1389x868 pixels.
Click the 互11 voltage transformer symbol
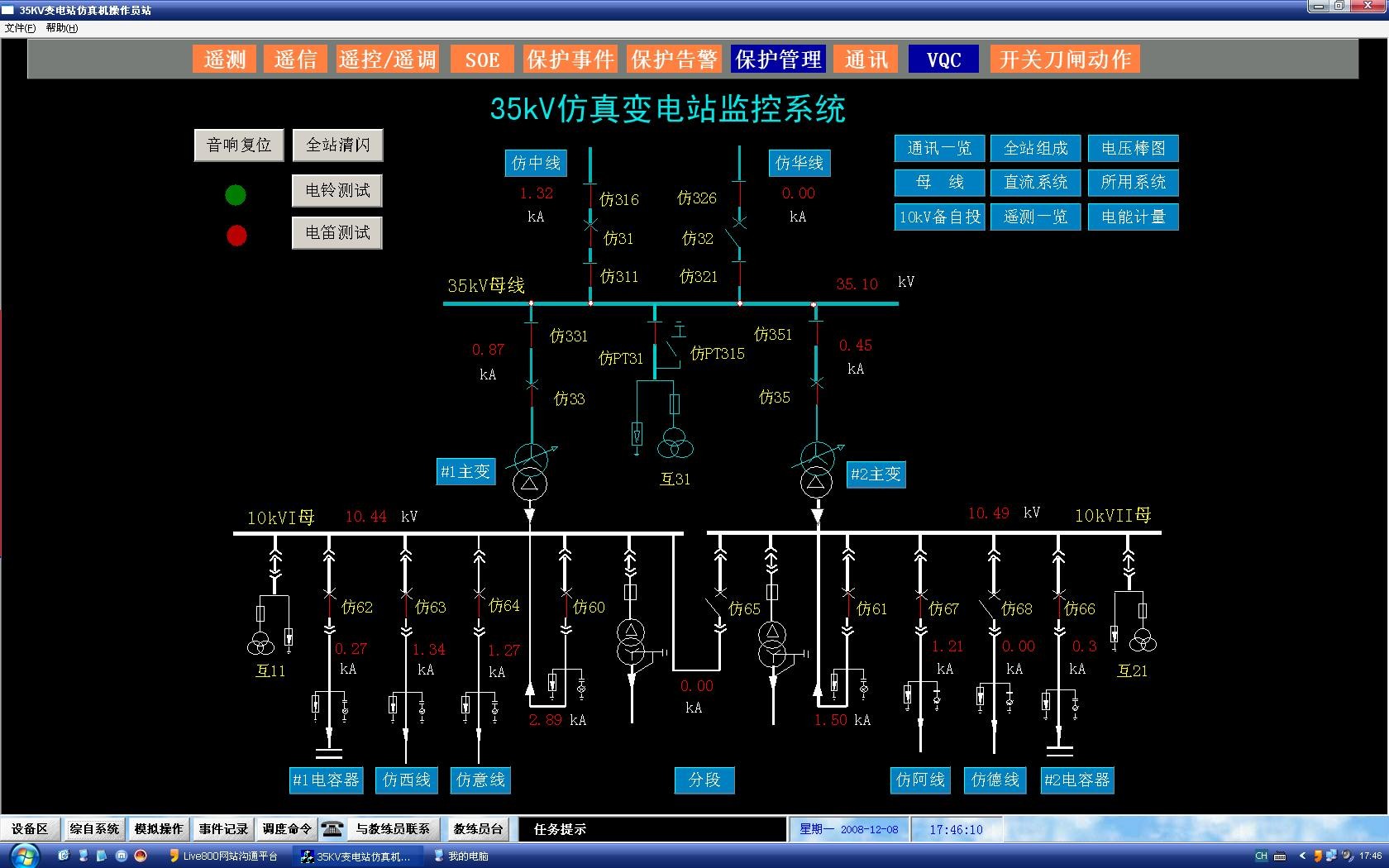point(261,643)
